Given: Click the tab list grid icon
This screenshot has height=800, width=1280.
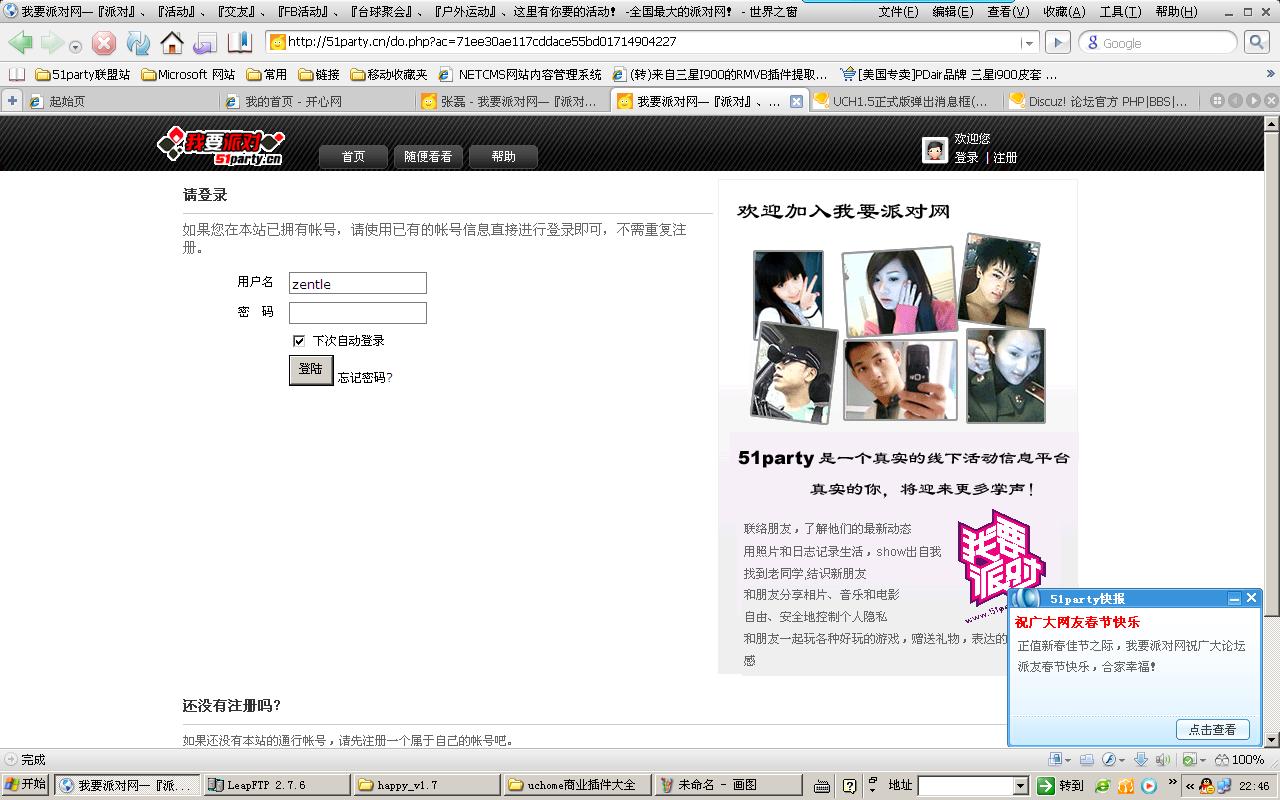Looking at the screenshot, I should pos(1217,101).
